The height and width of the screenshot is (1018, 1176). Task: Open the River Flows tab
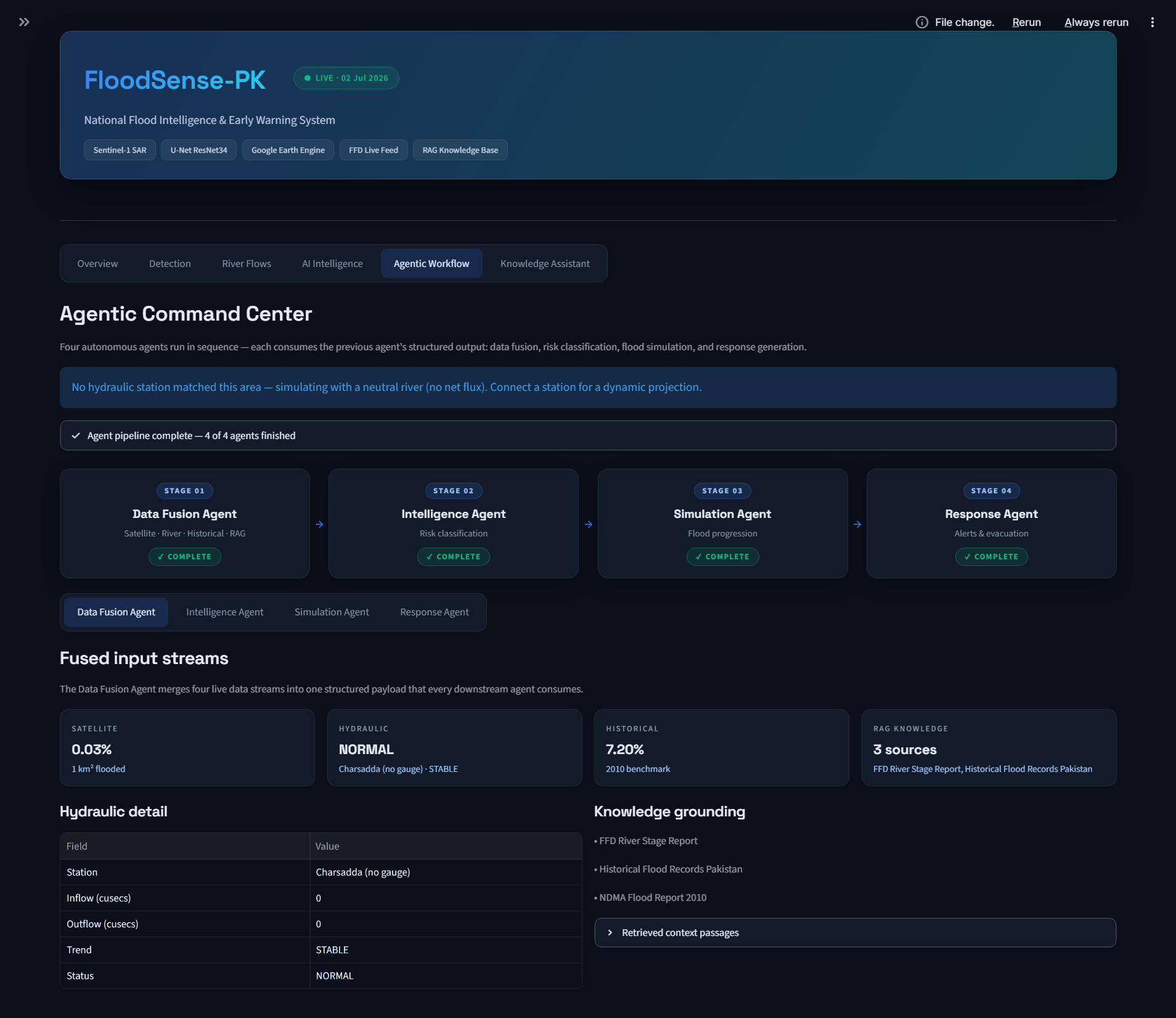(x=247, y=263)
